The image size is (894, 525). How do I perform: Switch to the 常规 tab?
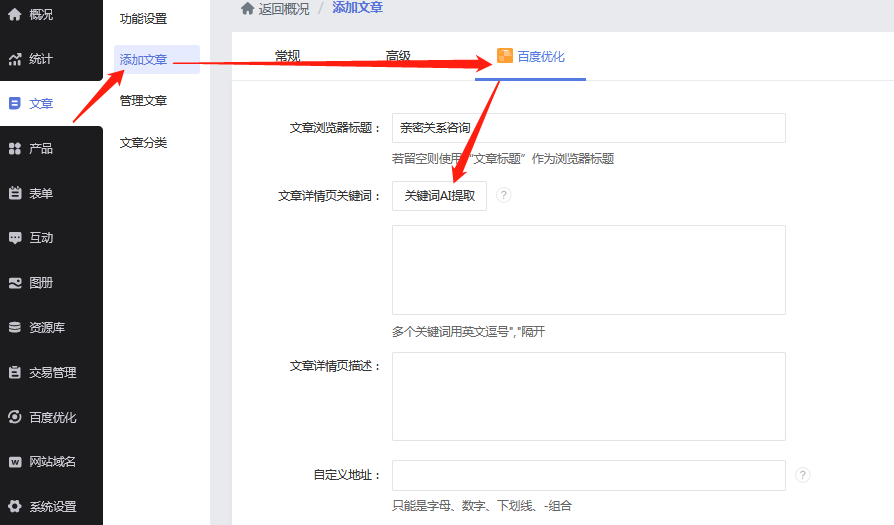pos(287,56)
